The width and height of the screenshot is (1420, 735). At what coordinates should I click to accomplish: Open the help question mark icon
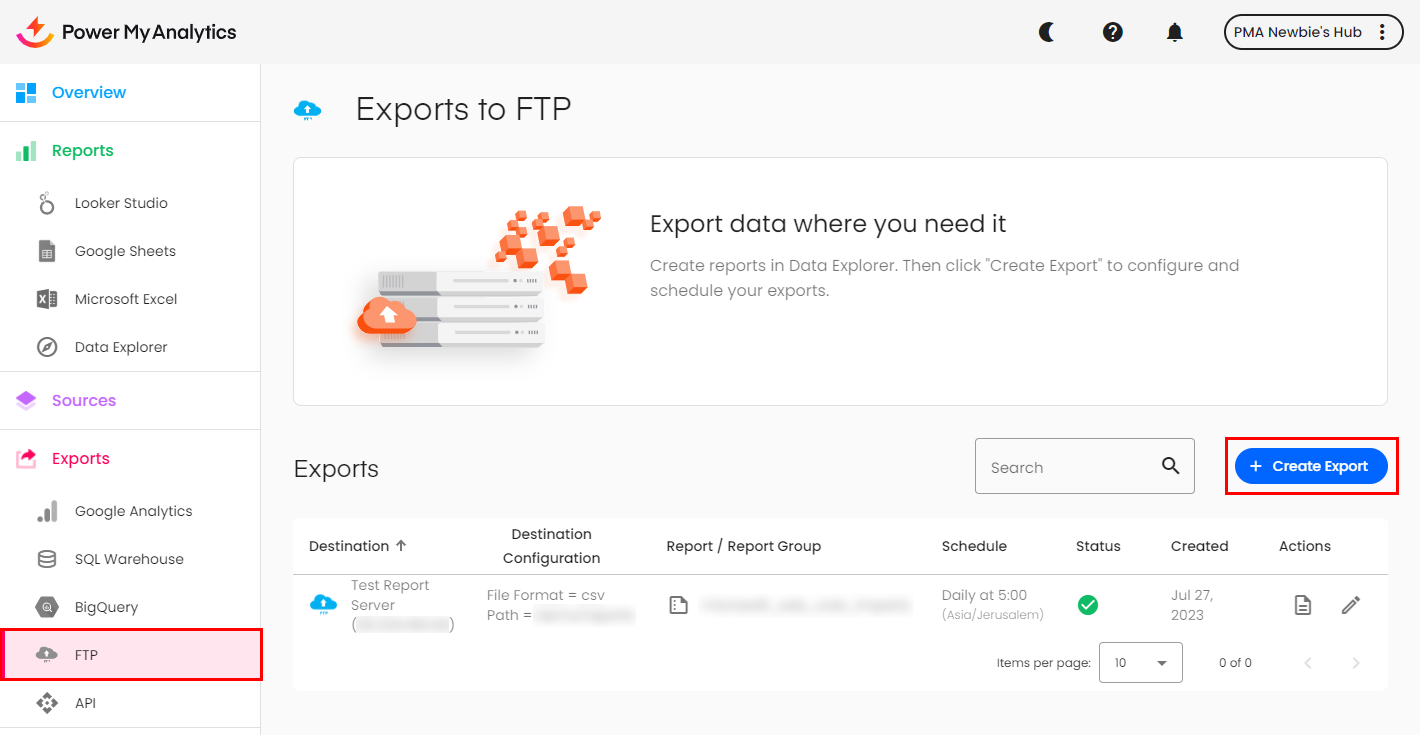click(x=1112, y=32)
